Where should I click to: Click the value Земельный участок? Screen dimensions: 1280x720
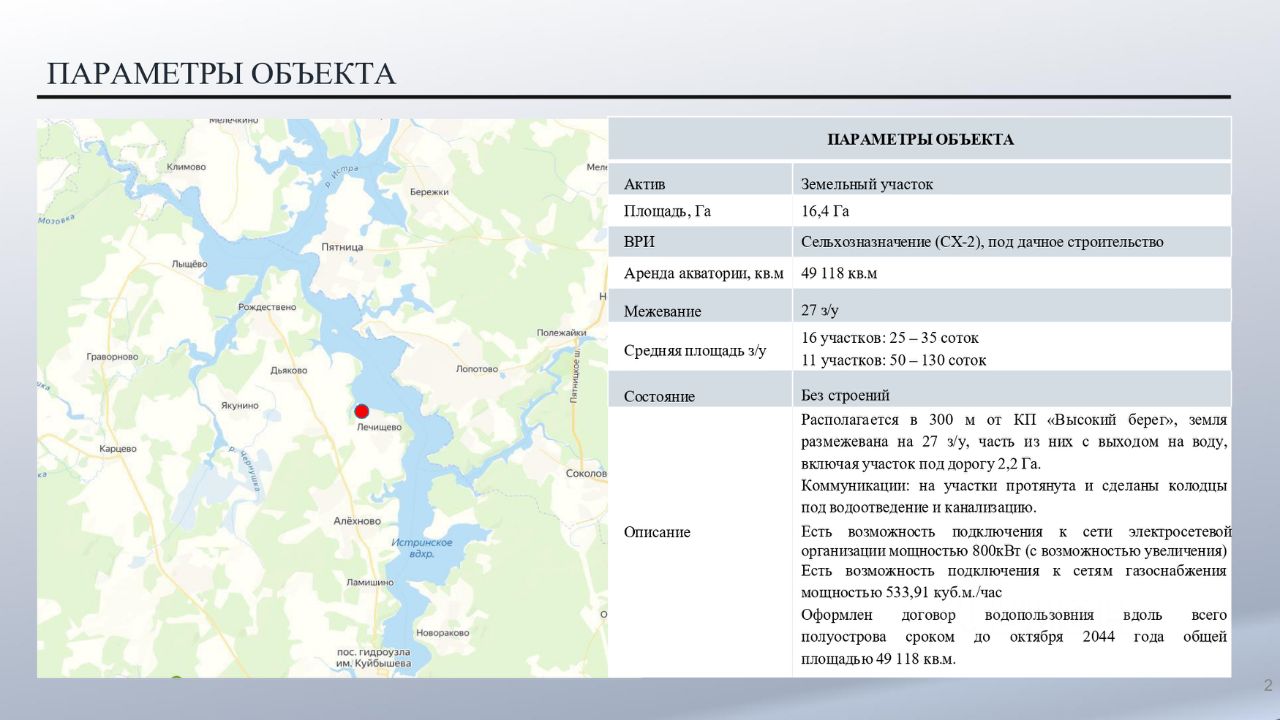pyautogui.click(x=867, y=184)
